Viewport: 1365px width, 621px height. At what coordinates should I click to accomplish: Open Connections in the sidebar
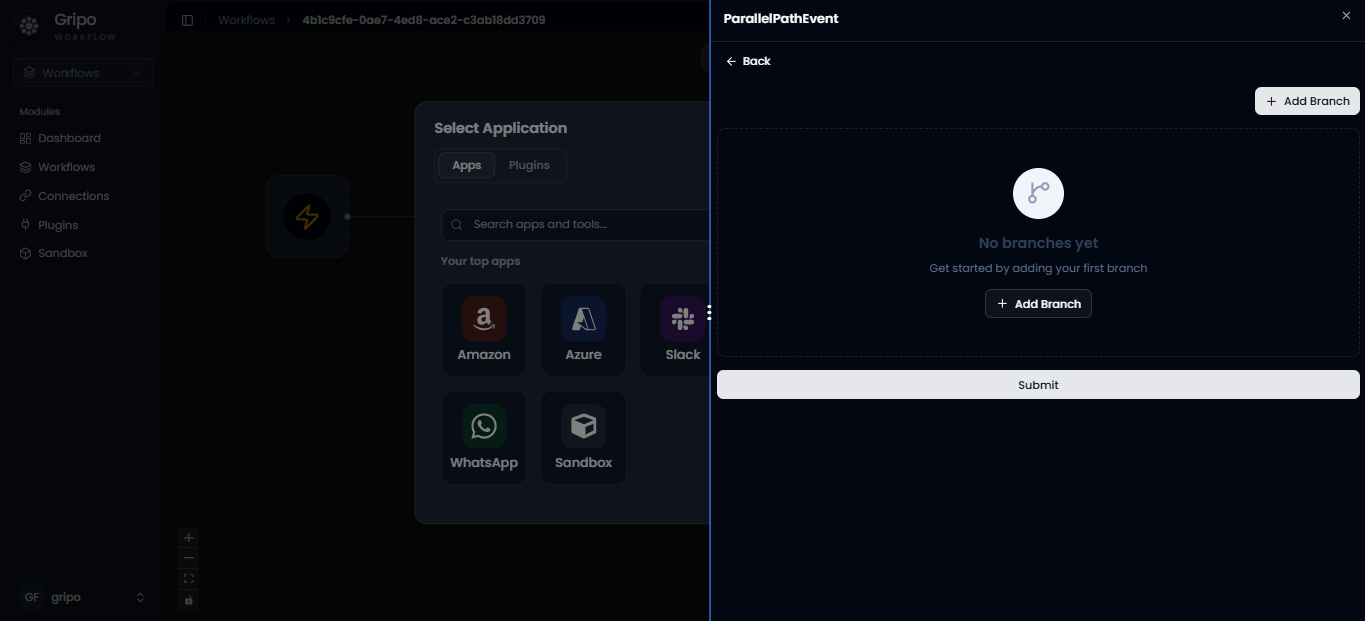coord(73,196)
